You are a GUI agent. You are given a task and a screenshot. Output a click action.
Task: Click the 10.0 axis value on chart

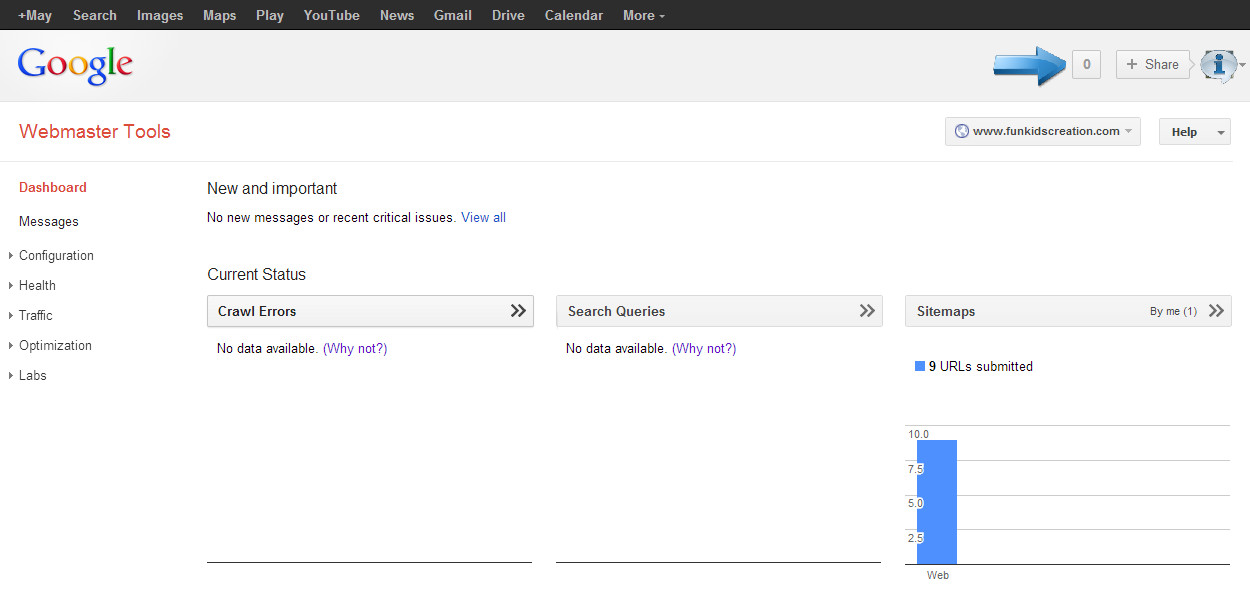[x=918, y=434]
